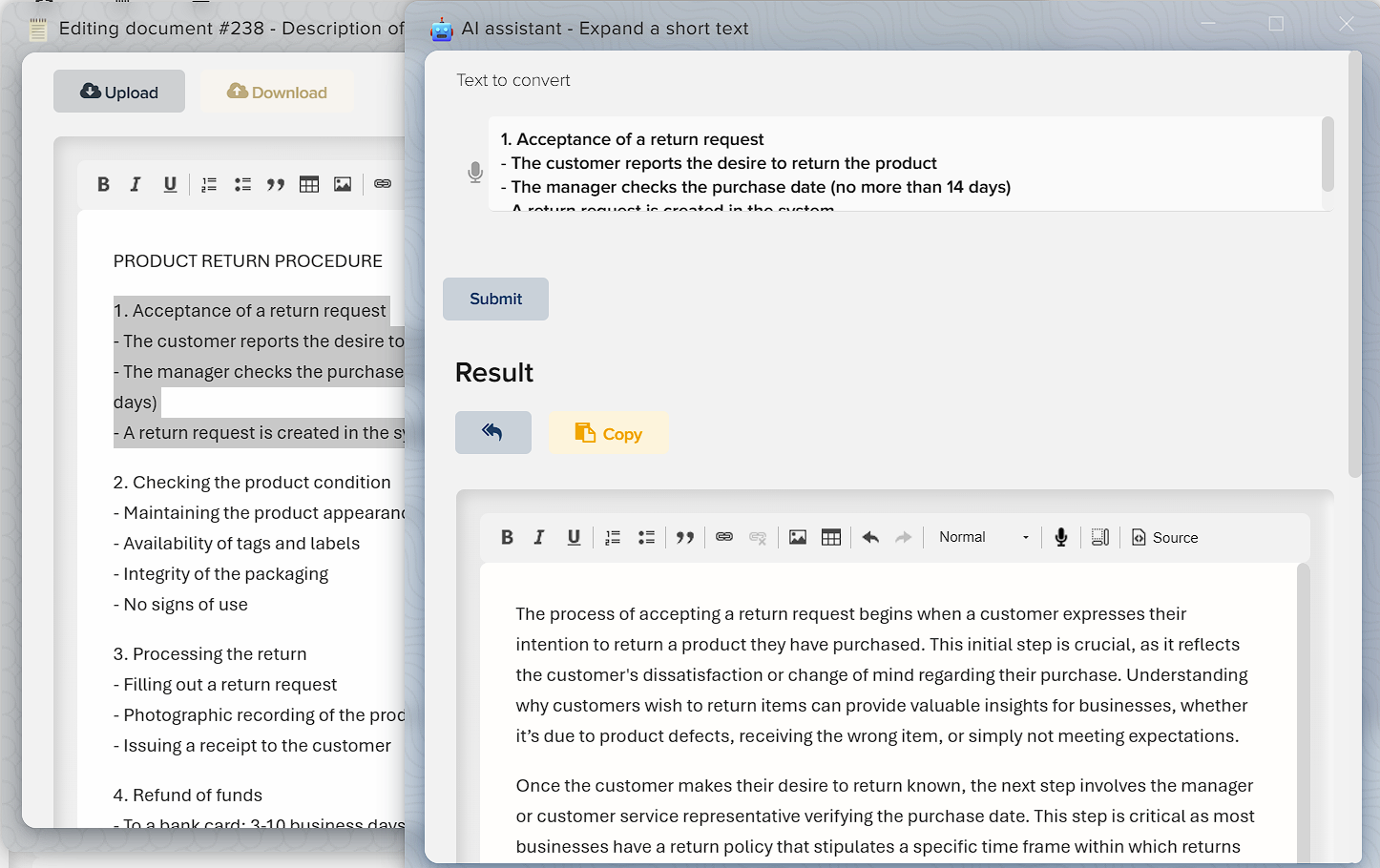Click '- Issuing a receipt to the customer' line
The height and width of the screenshot is (868, 1380).
pos(252,746)
